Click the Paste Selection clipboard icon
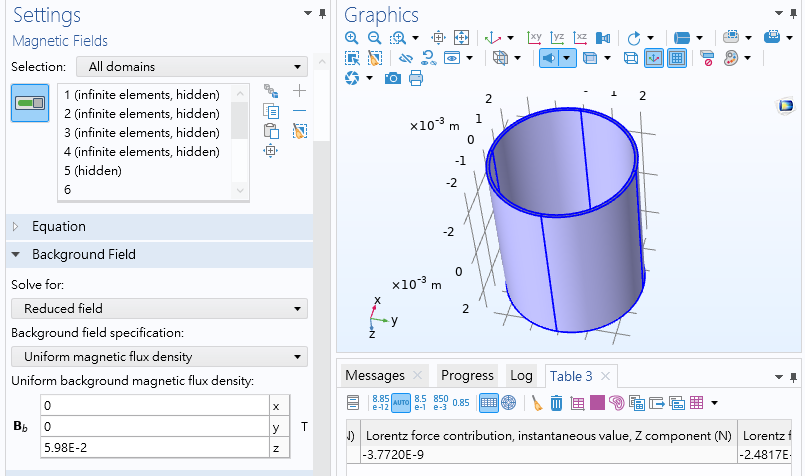The height and width of the screenshot is (476, 805). pos(270,131)
